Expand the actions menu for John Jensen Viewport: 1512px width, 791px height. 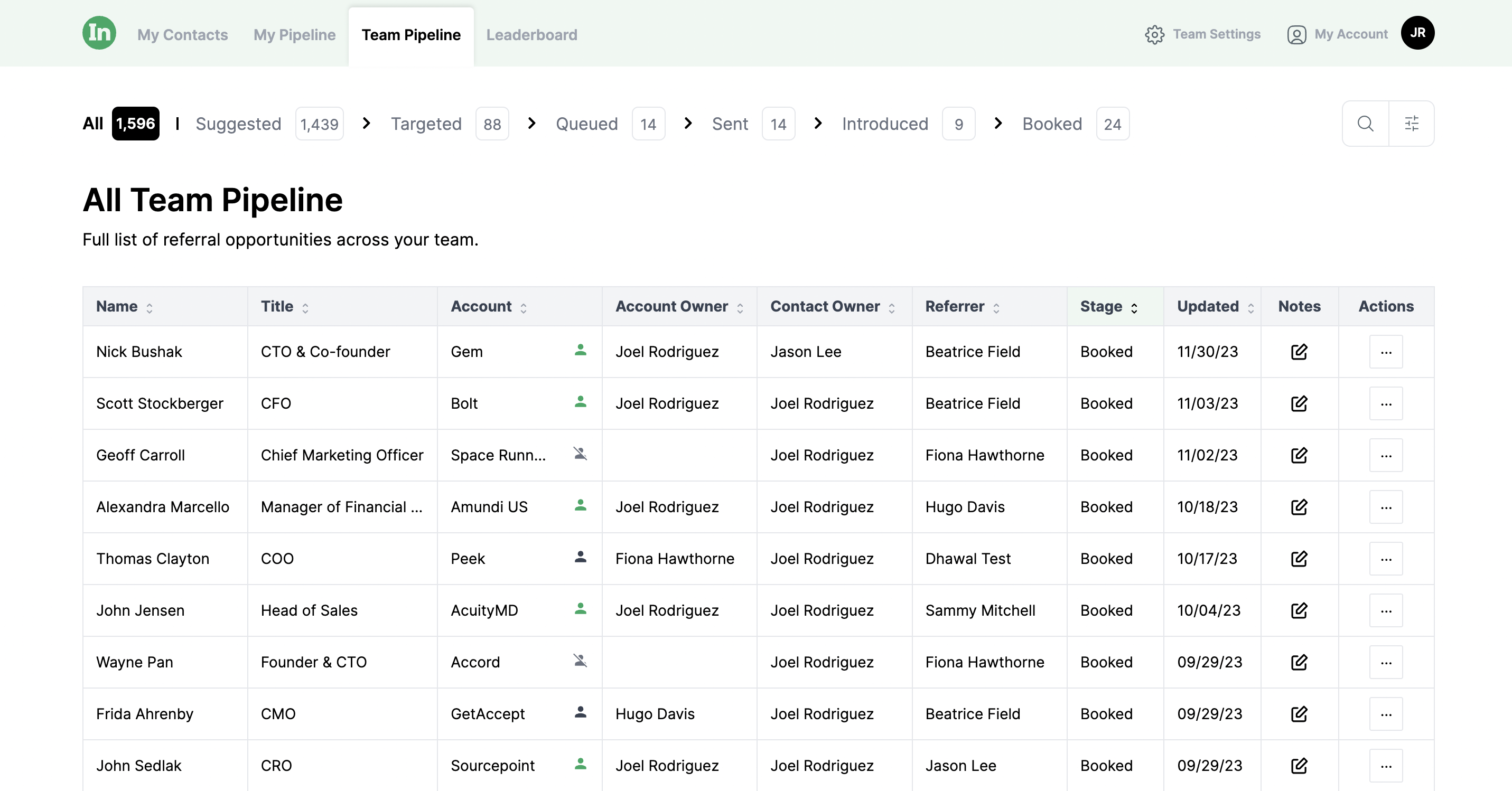(1386, 611)
